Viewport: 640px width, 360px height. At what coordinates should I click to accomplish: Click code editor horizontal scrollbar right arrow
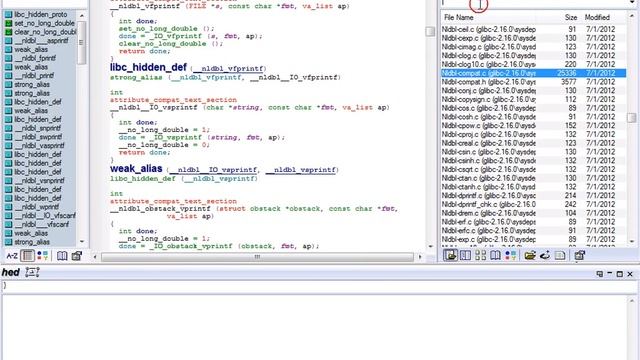pyautogui.click(x=420, y=257)
